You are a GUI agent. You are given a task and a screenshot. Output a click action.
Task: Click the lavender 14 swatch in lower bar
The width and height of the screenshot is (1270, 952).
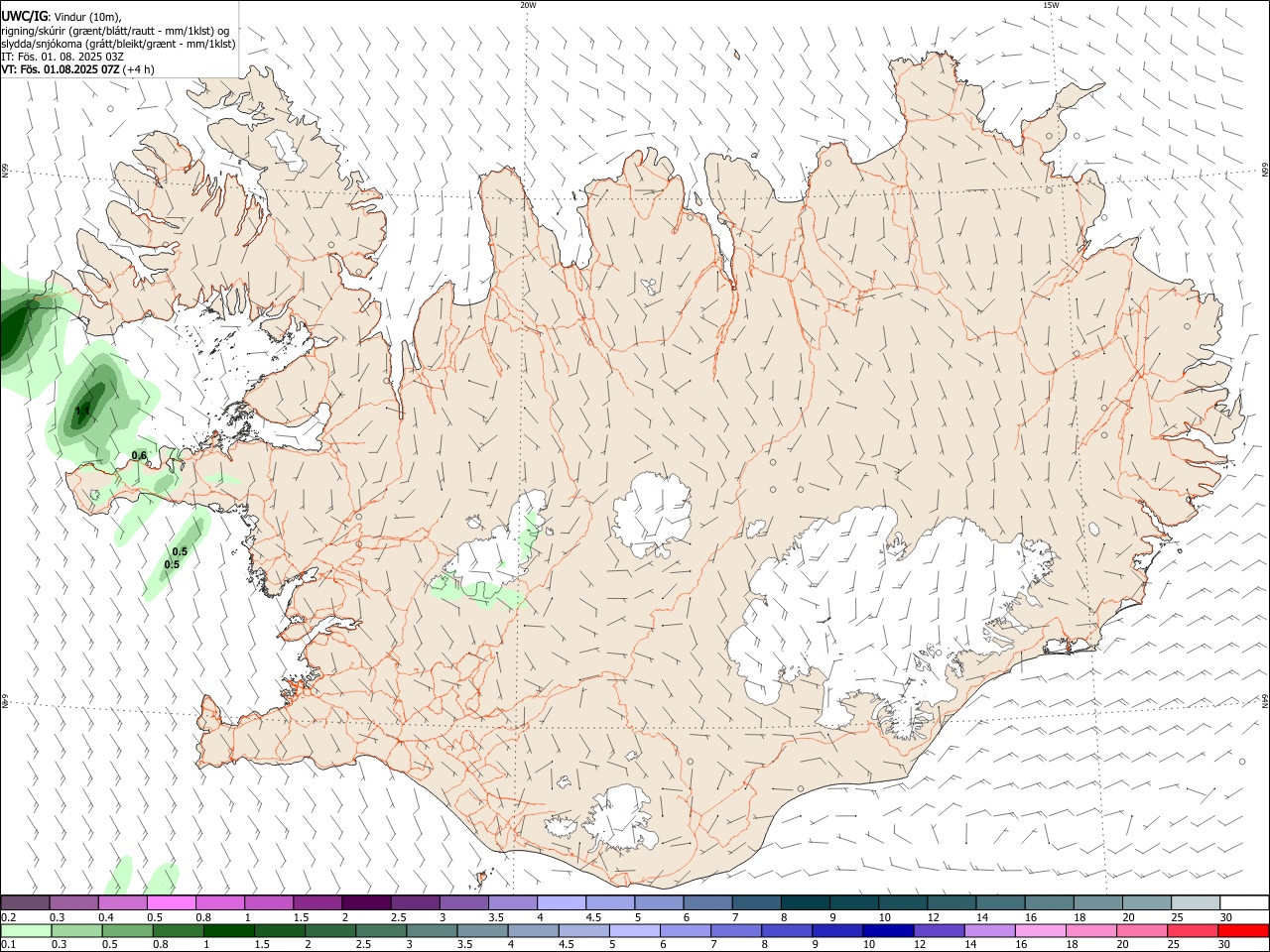(990, 931)
